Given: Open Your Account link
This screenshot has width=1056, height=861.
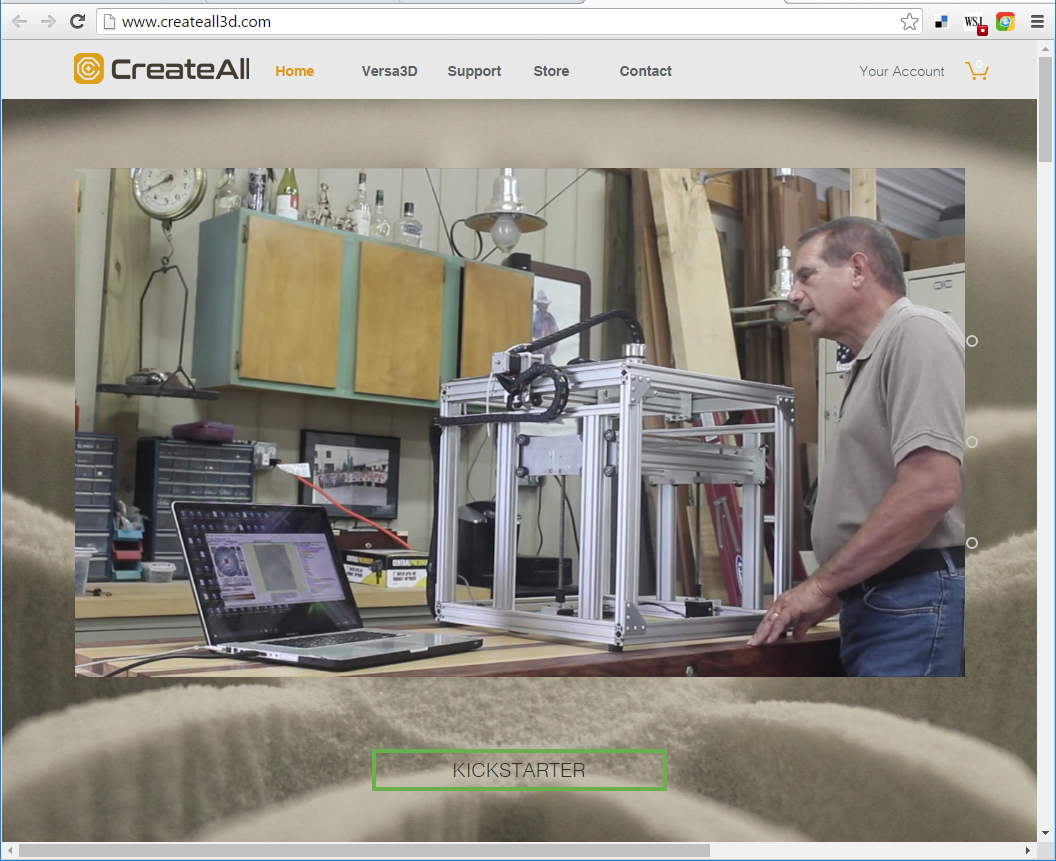Looking at the screenshot, I should pyautogui.click(x=902, y=71).
